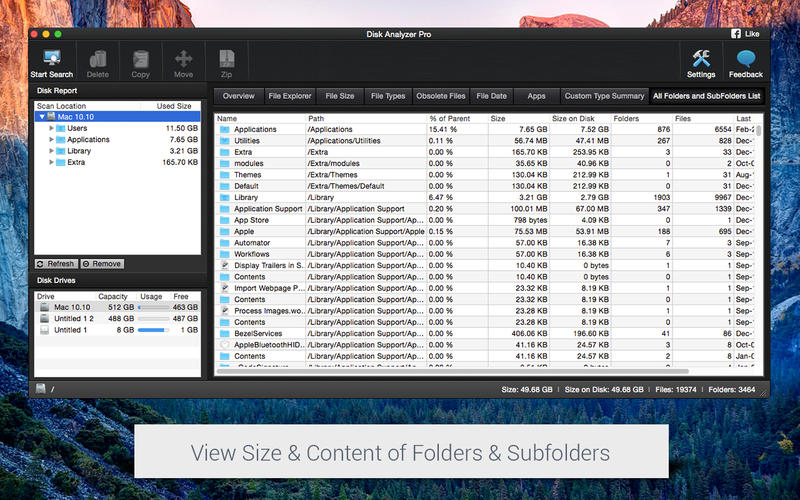Click the Zip archive icon
This screenshot has height=500, width=800.
tap(227, 59)
